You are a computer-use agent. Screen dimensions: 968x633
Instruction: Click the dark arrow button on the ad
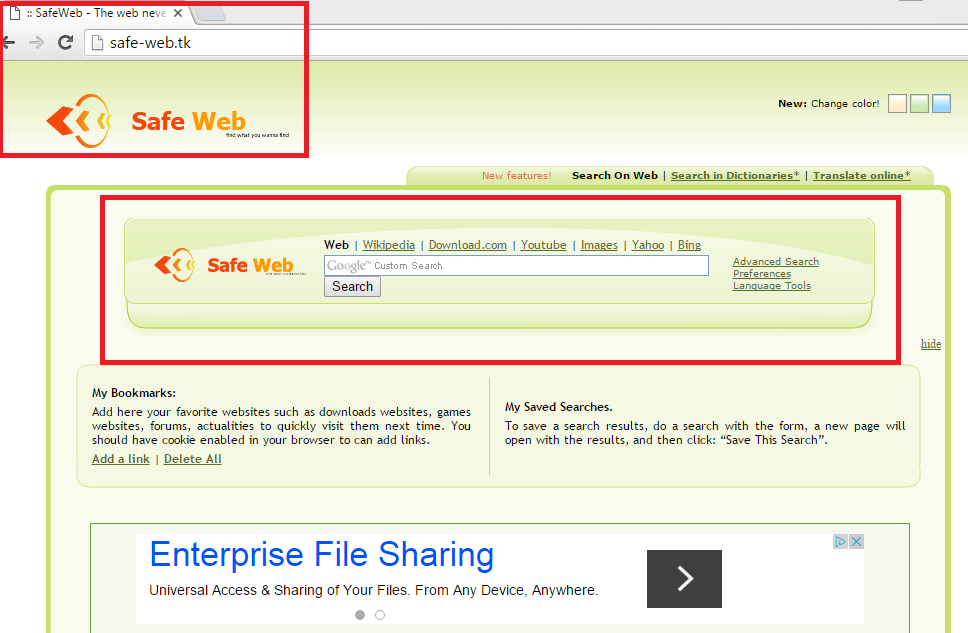click(x=684, y=578)
